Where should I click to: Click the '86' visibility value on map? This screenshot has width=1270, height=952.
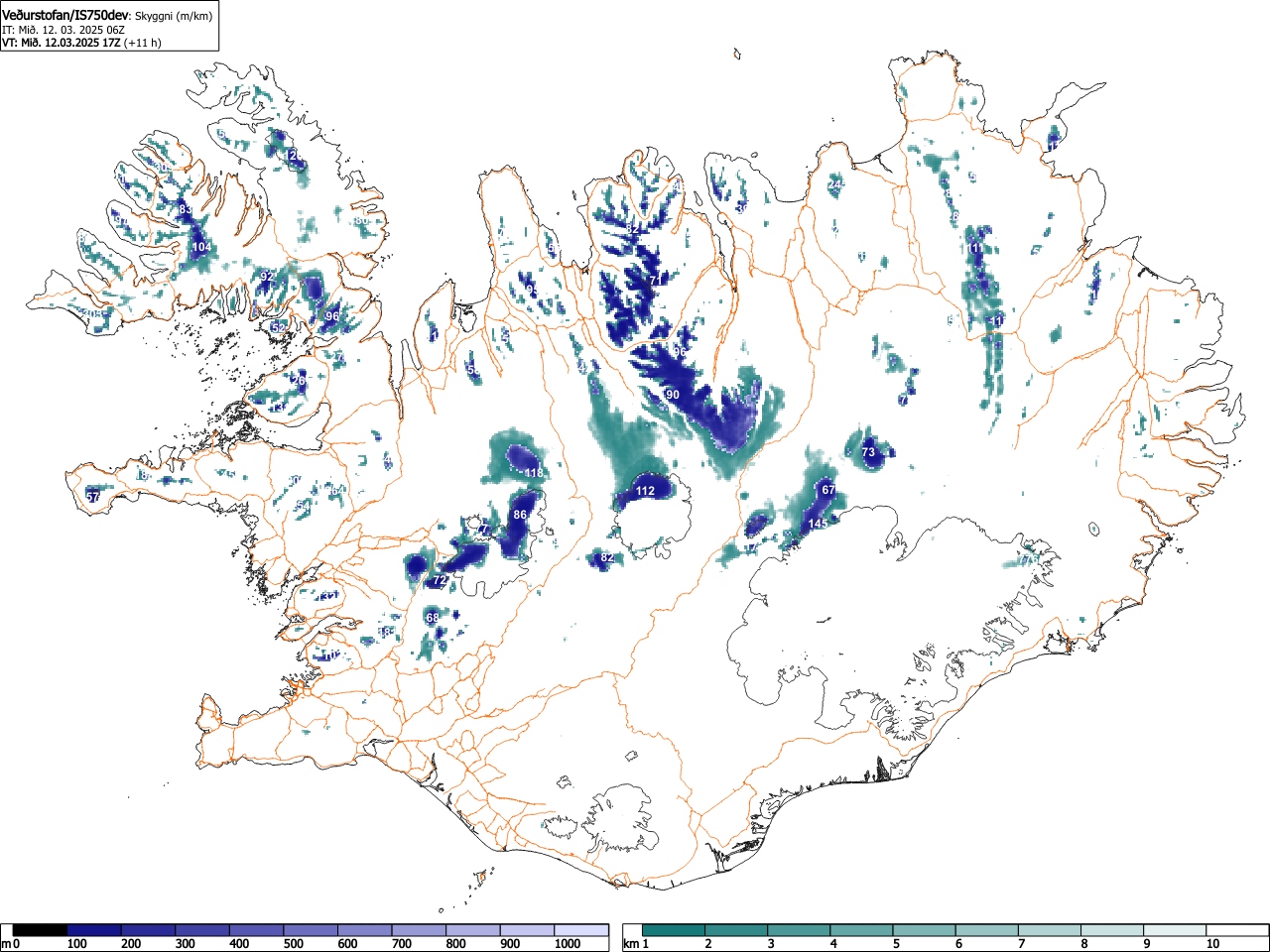click(520, 515)
